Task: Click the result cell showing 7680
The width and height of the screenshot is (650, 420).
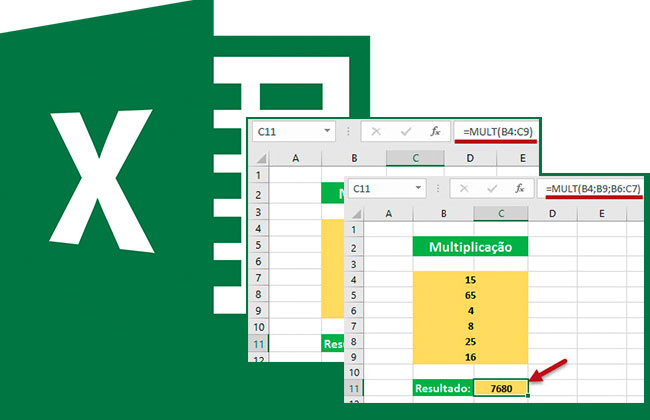Action: click(501, 388)
